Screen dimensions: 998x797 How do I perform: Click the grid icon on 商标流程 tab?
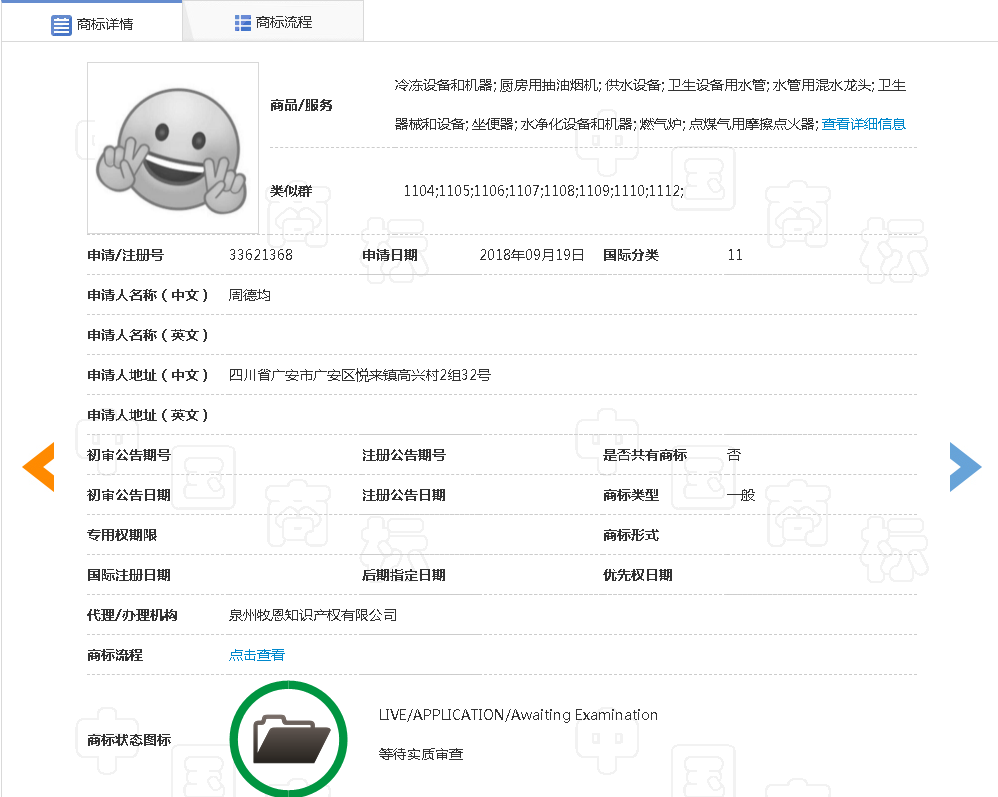point(242,22)
